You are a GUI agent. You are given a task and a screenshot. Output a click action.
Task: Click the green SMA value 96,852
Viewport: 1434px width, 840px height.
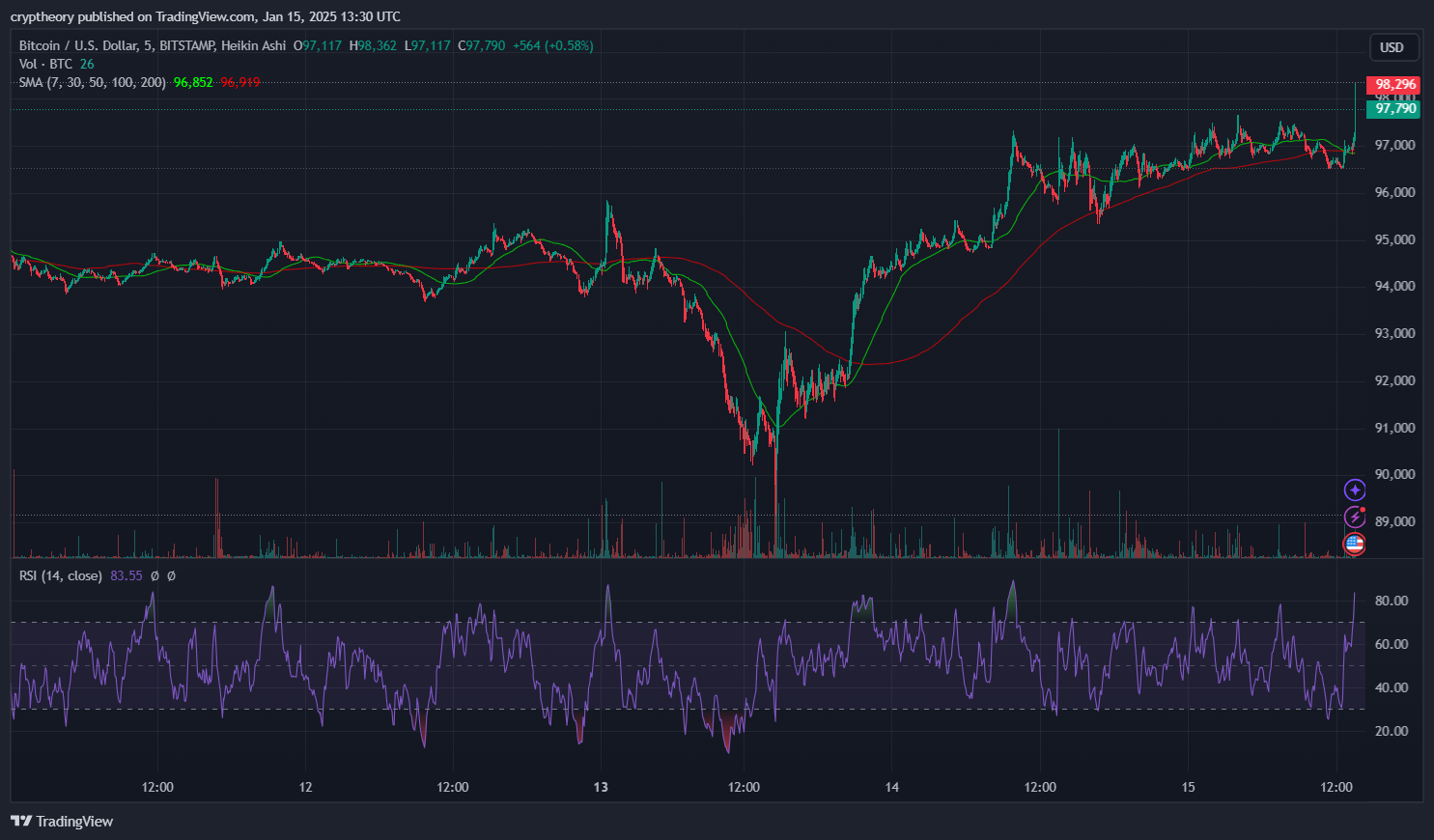(193, 82)
